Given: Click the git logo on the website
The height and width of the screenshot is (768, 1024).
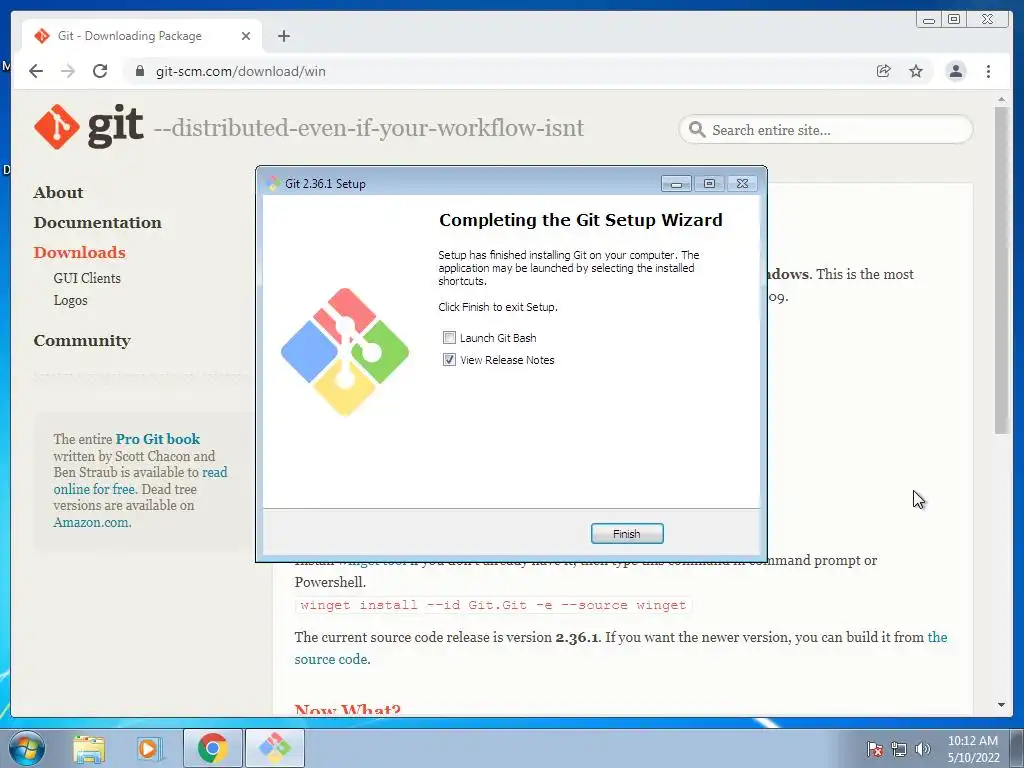Looking at the screenshot, I should (x=89, y=127).
